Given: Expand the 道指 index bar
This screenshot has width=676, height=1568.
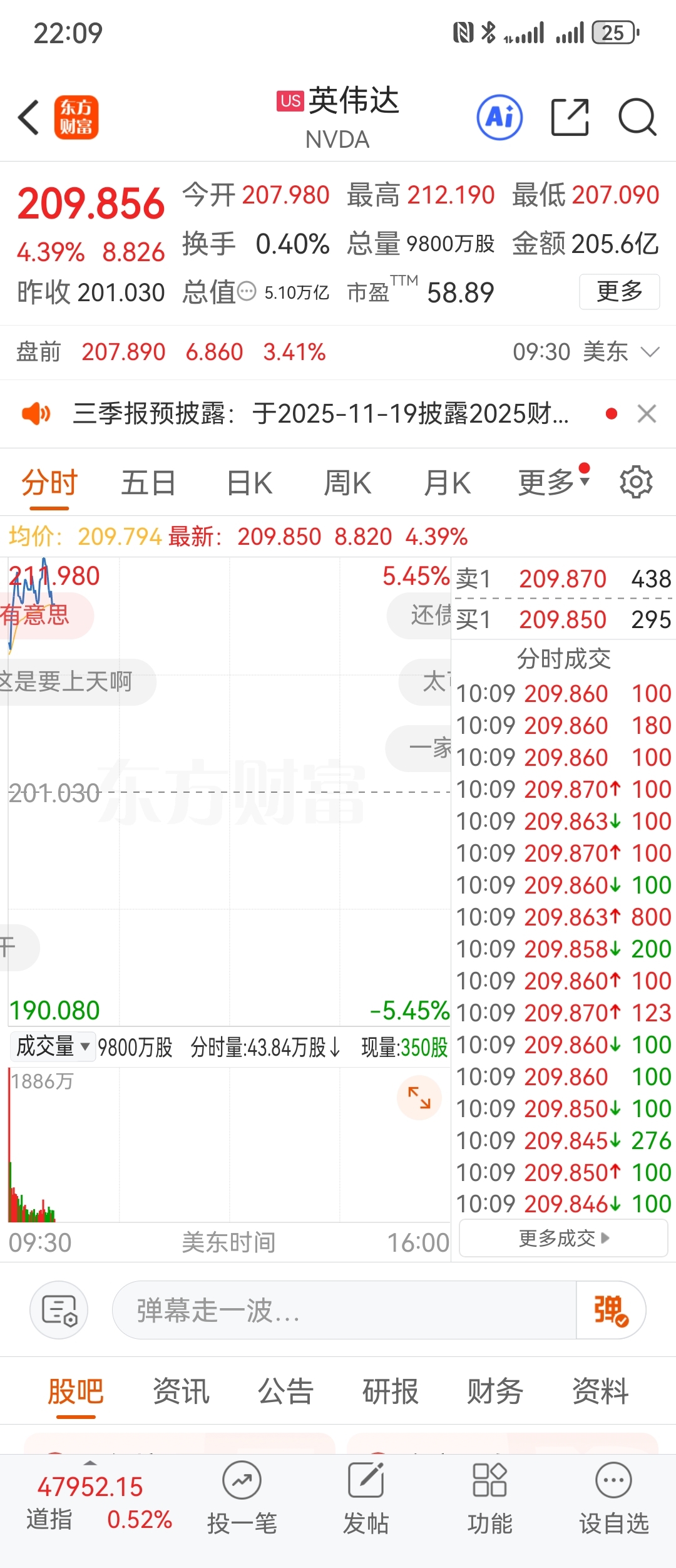Looking at the screenshot, I should (x=90, y=1463).
